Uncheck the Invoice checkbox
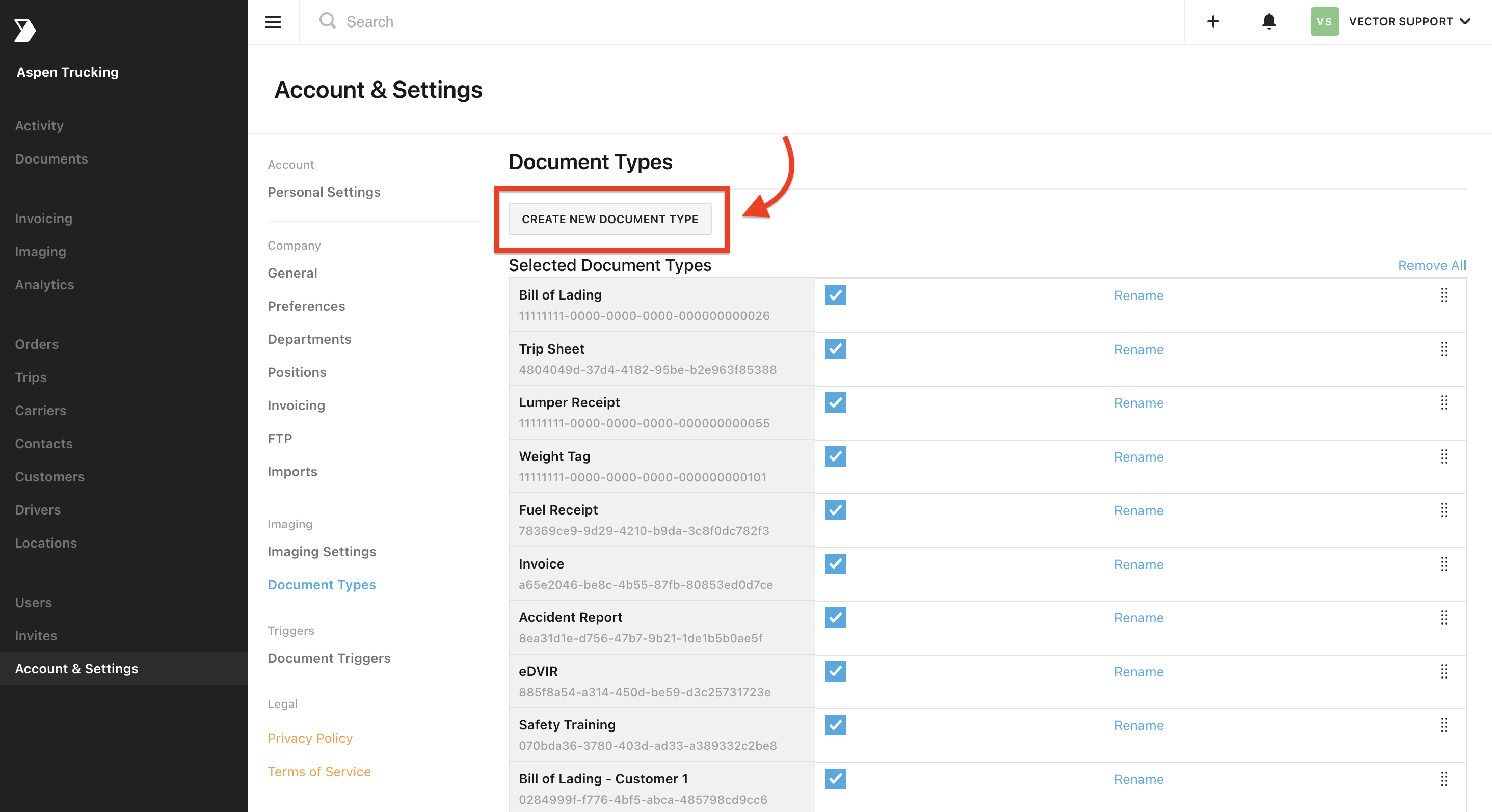The width and height of the screenshot is (1492, 812). pos(835,564)
